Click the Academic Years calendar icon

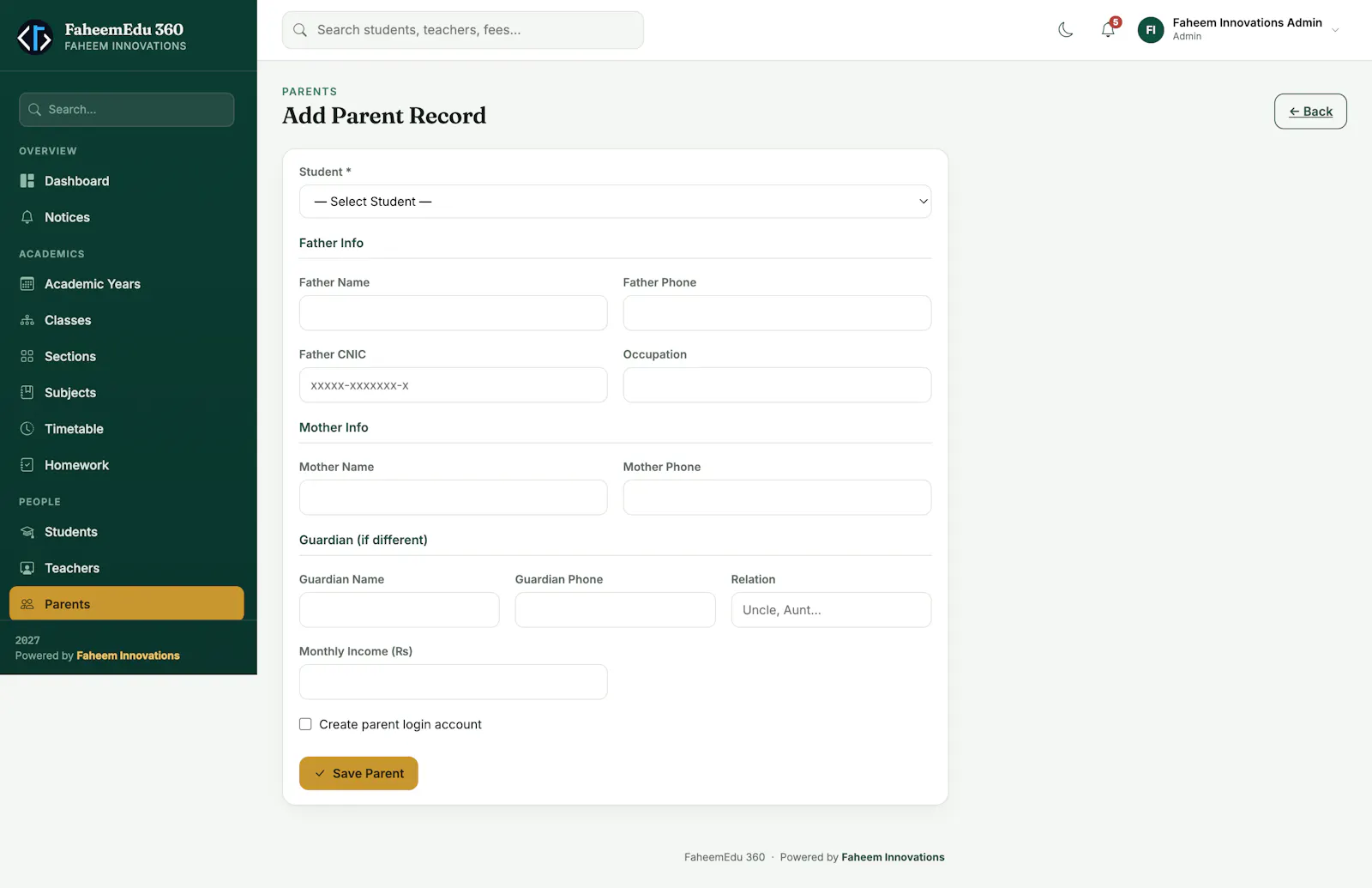(27, 284)
